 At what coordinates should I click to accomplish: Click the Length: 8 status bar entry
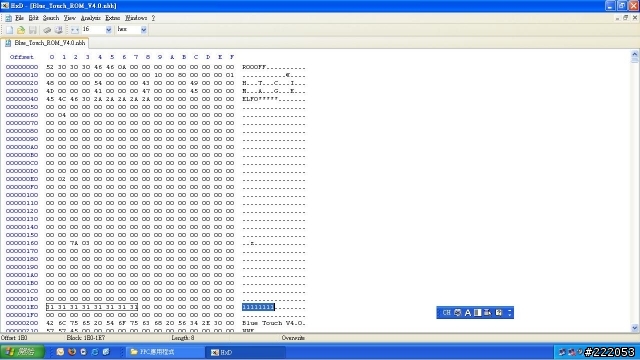(183, 338)
